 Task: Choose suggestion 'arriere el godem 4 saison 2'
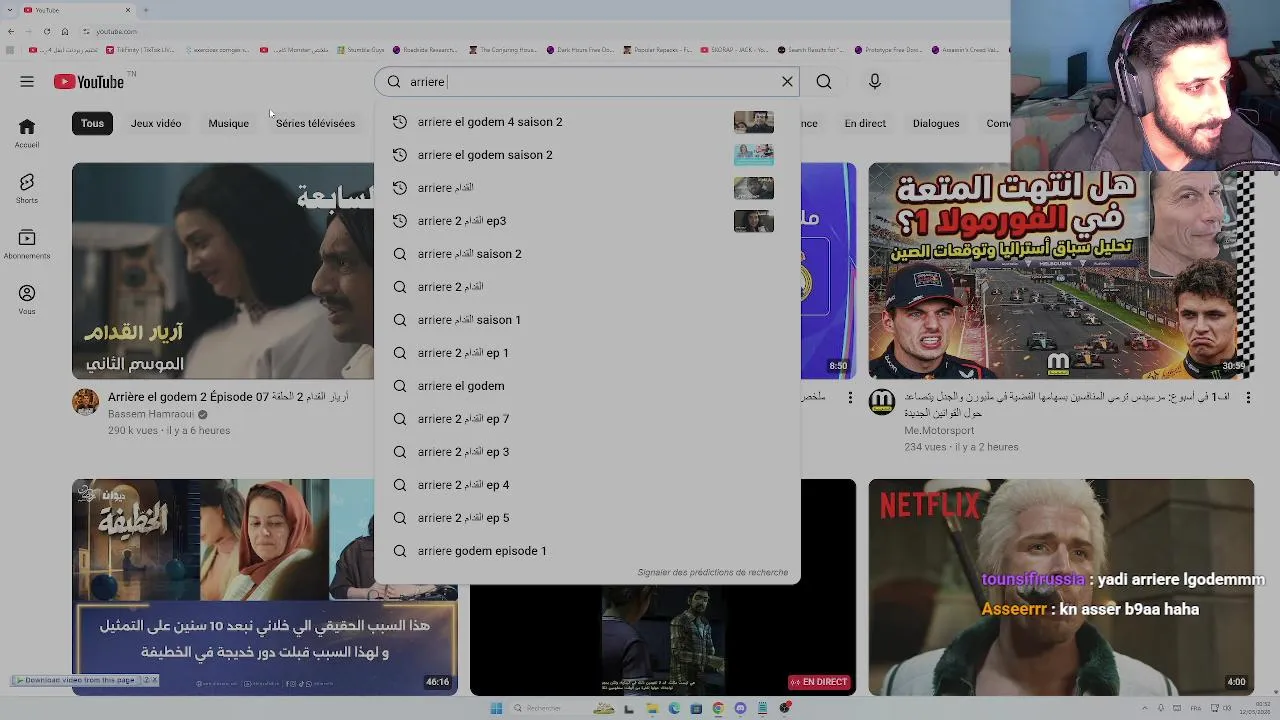click(587, 122)
